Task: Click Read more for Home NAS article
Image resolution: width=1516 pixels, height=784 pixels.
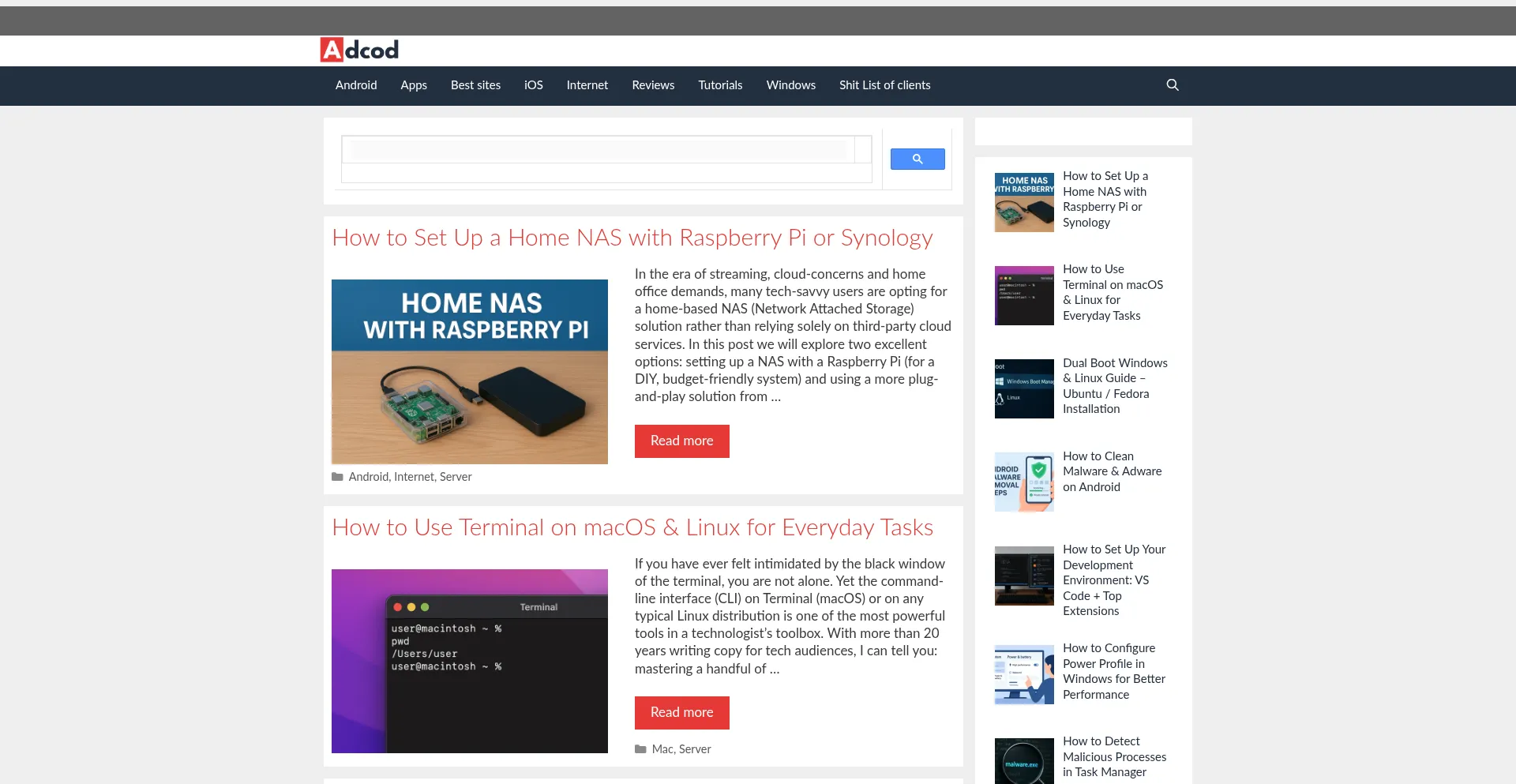Action: tap(681, 441)
